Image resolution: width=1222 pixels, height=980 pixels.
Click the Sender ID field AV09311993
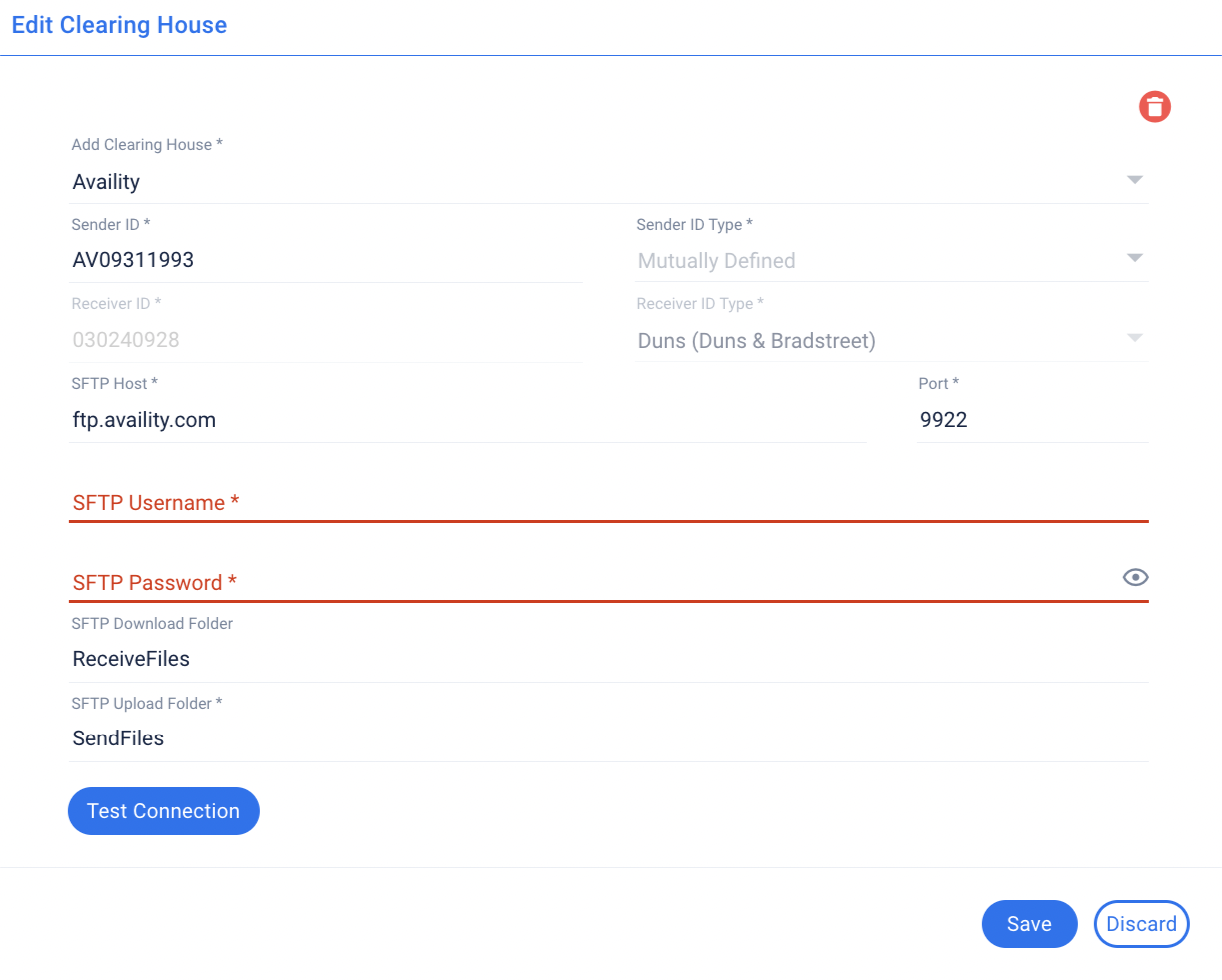[x=325, y=261]
